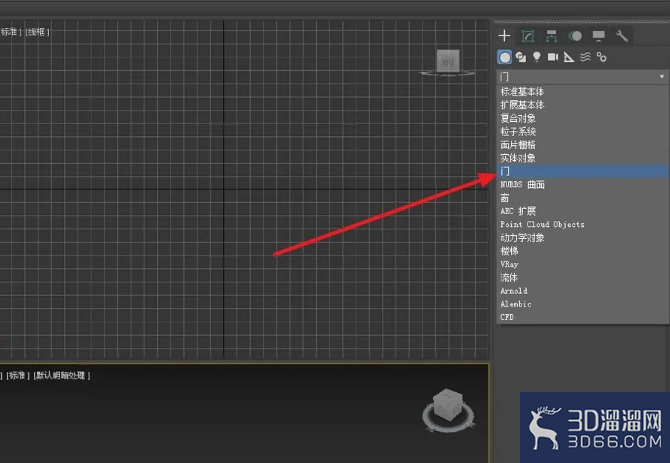Choose 面片栅格 from the list
This screenshot has width=670, height=463.
pyautogui.click(x=582, y=145)
